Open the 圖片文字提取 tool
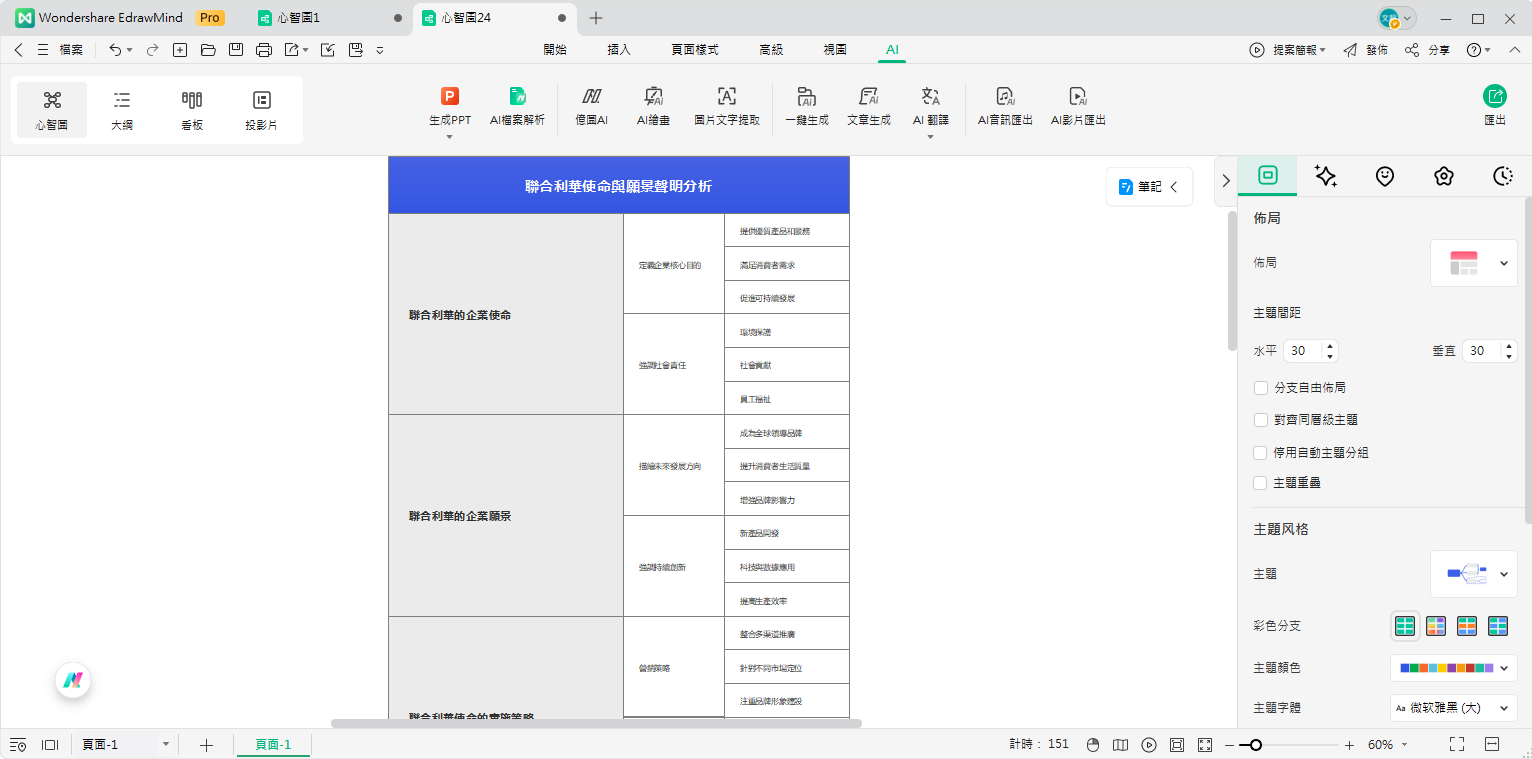1532x759 pixels. [725, 108]
